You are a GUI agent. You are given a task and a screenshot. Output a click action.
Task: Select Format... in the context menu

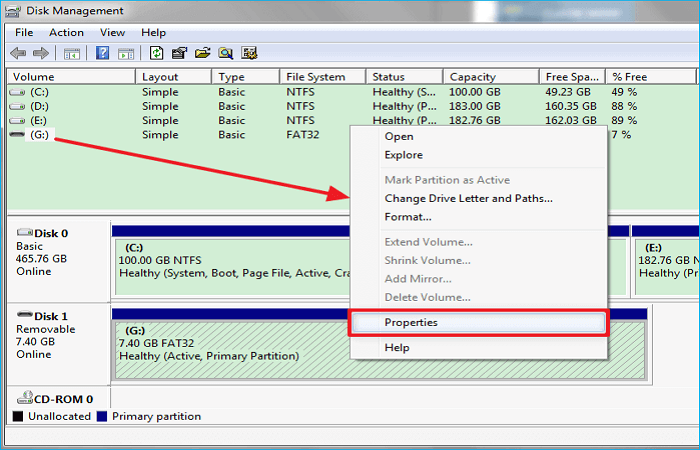(408, 217)
